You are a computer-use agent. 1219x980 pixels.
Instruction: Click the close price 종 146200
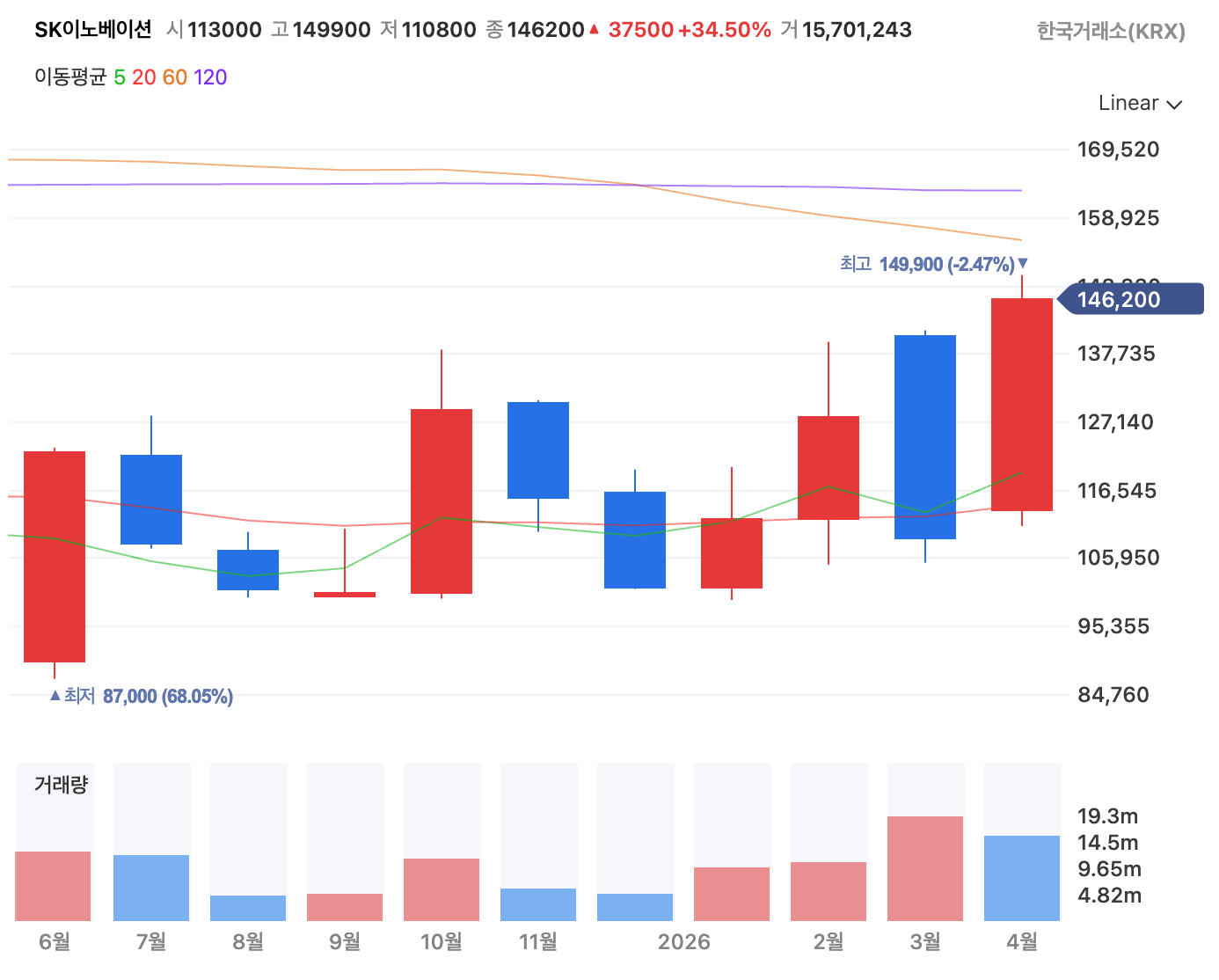pos(535,30)
